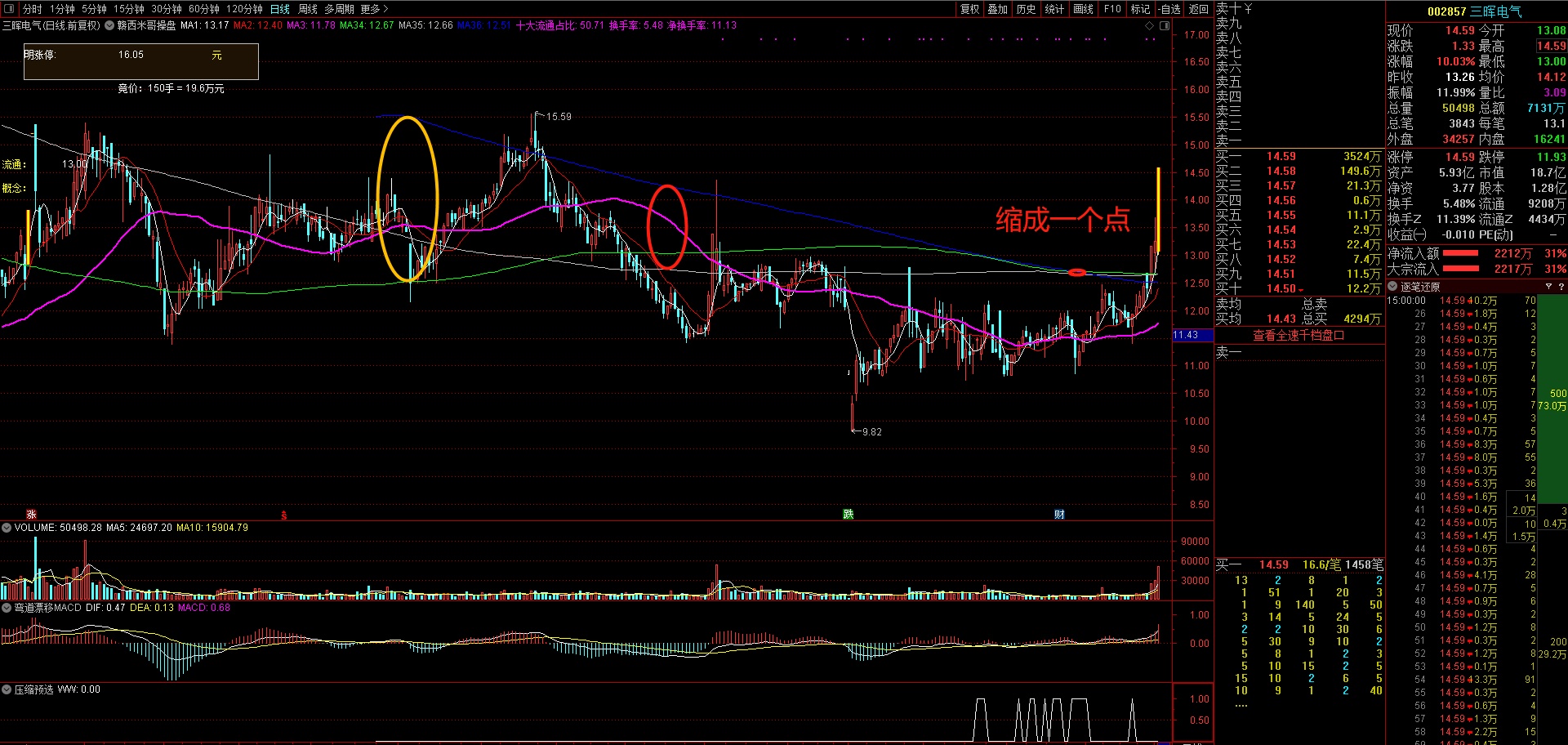
Task: Open the 弯道票移MACD indicator dropdown
Action: [x=7, y=608]
